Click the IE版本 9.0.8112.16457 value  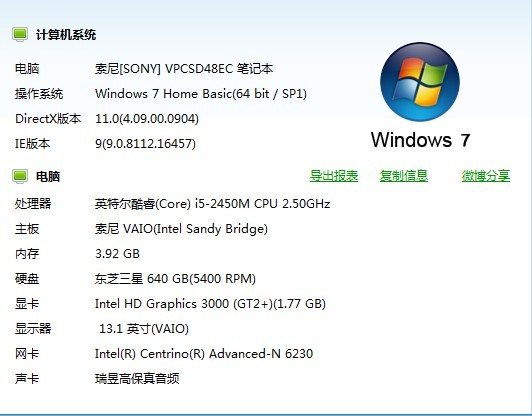tap(146, 144)
